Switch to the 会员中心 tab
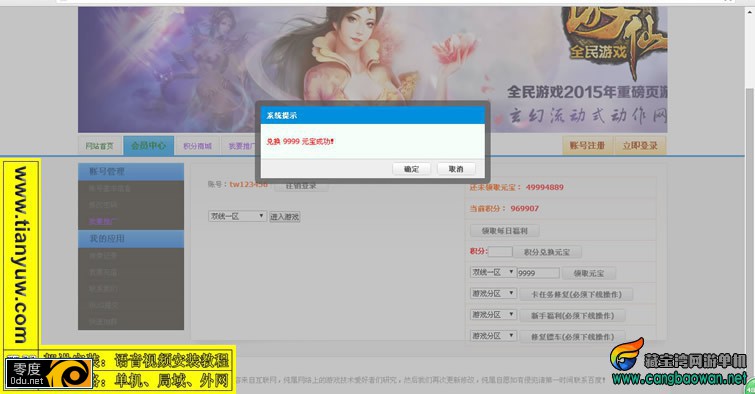 tap(148, 145)
